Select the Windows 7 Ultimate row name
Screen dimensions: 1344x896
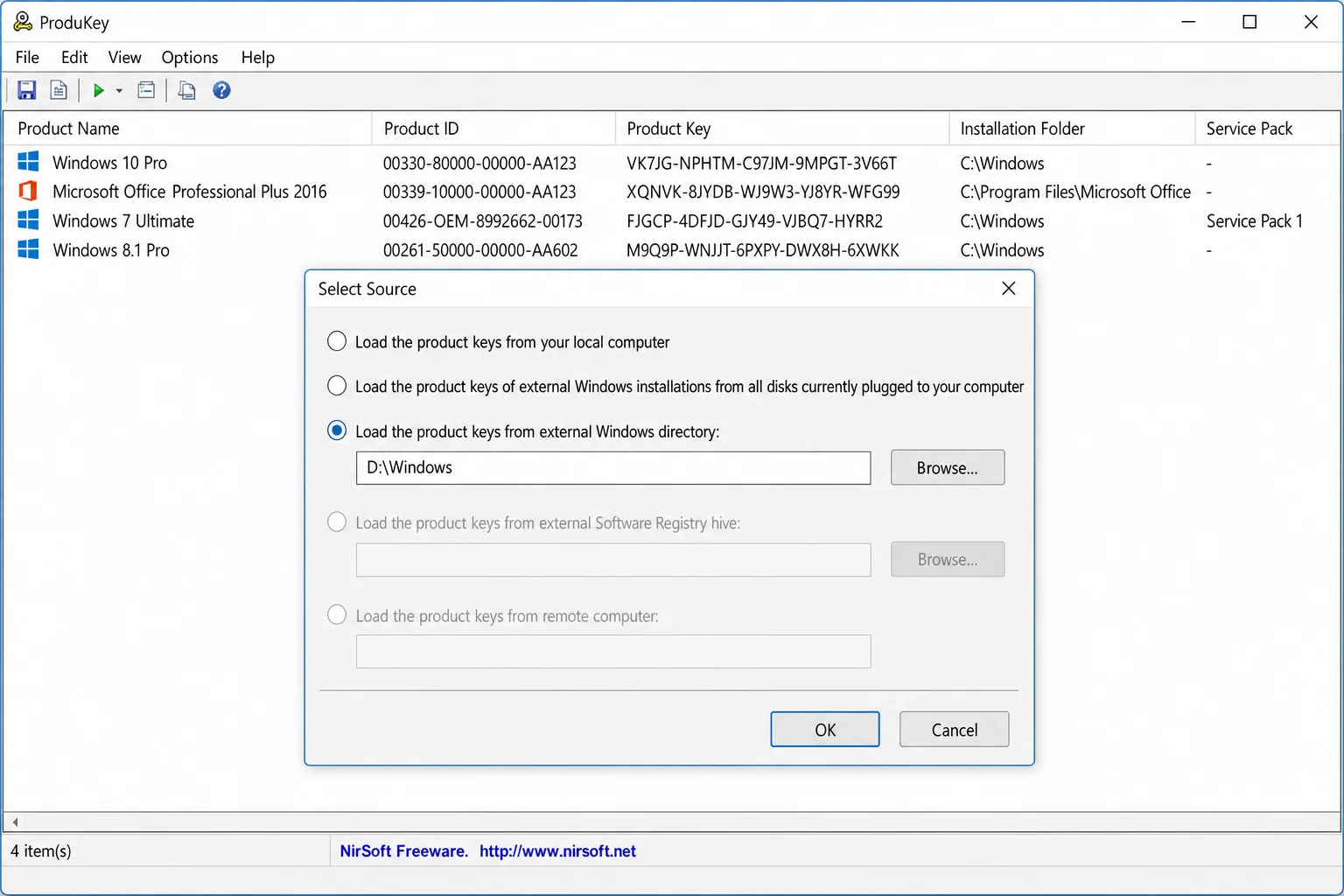(123, 220)
